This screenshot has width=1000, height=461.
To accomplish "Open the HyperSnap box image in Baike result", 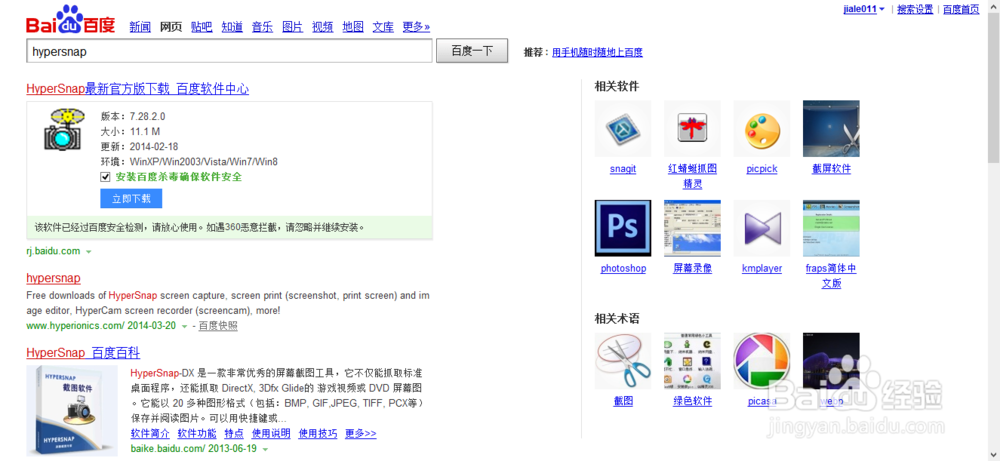I will coord(72,411).
